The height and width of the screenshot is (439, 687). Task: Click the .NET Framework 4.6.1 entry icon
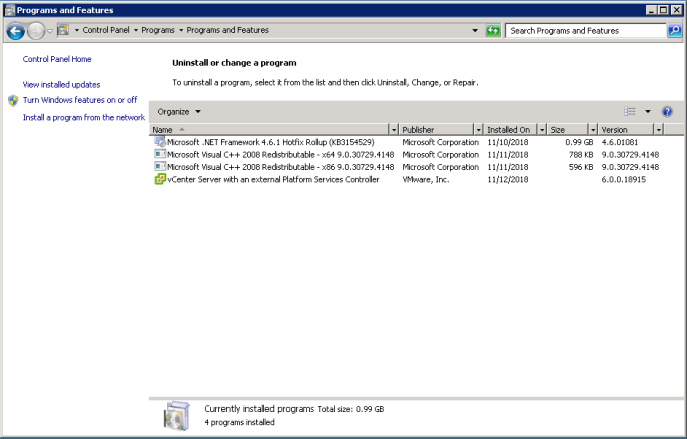[x=159, y=142]
